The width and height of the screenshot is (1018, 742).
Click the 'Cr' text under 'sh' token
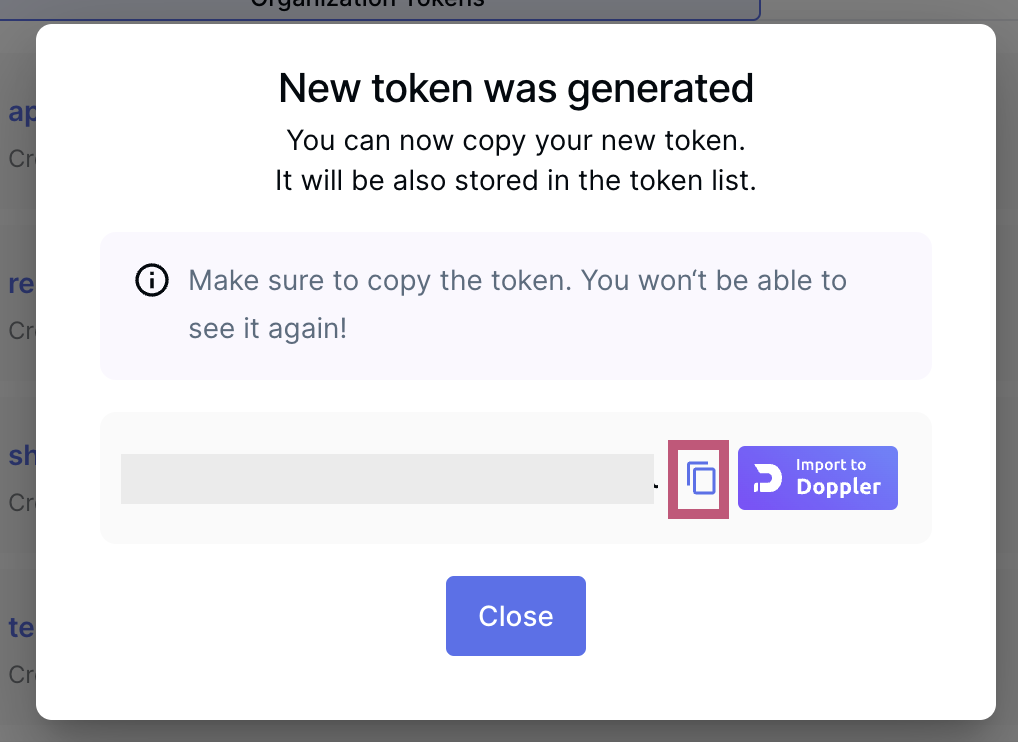click(21, 502)
